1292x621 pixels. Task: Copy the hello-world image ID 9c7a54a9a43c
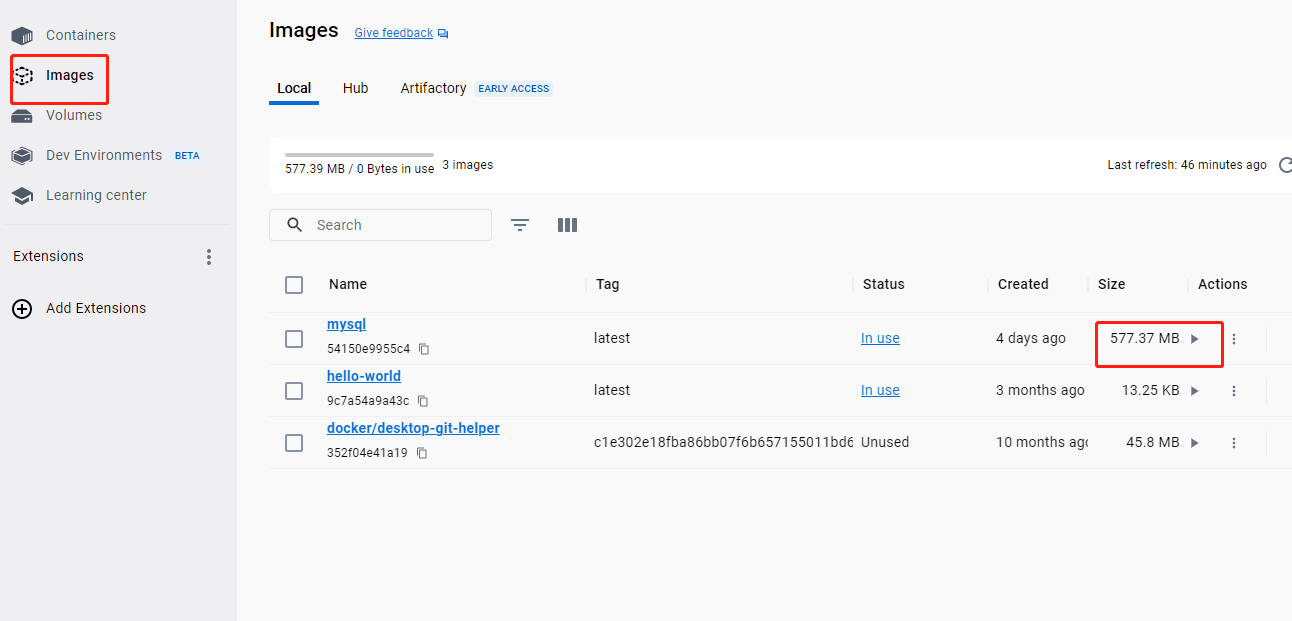click(423, 402)
